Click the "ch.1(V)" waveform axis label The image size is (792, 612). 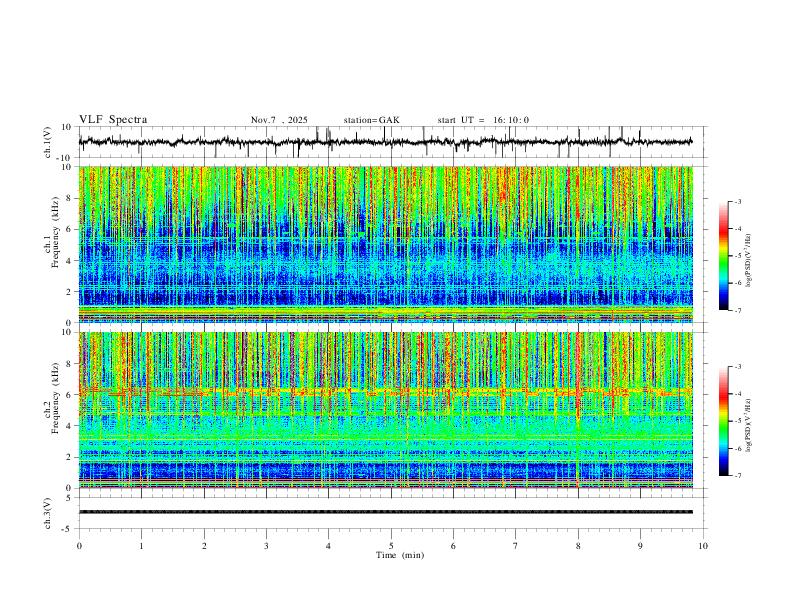click(x=48, y=142)
